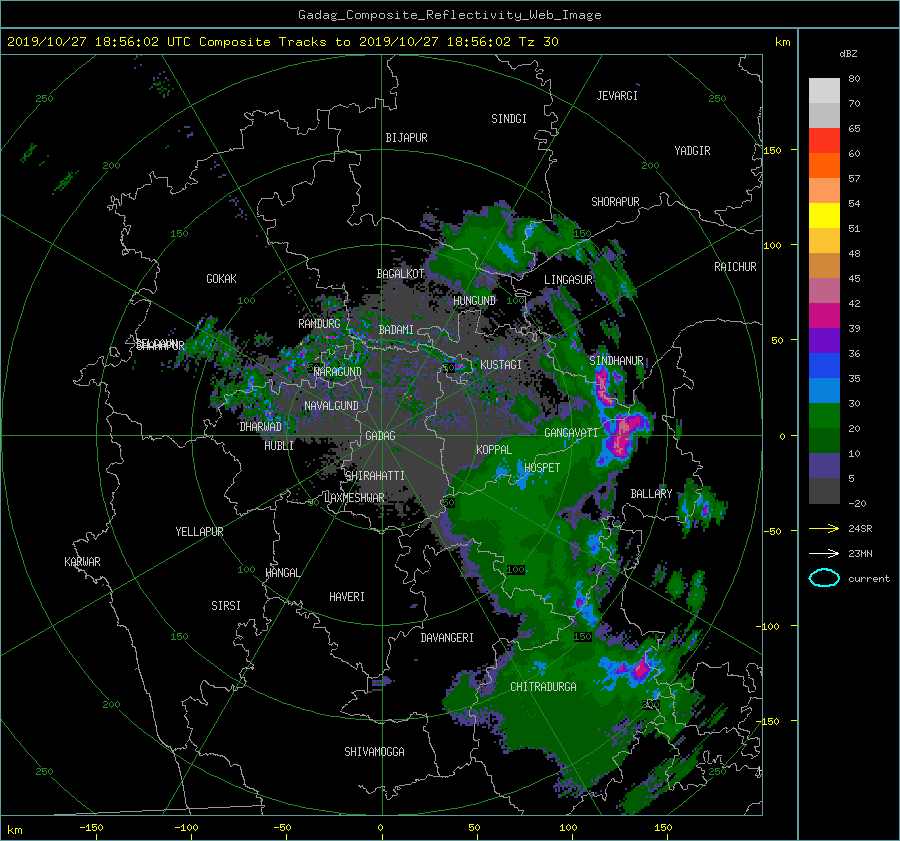Select the SHIRAHATTI city label

(x=375, y=476)
